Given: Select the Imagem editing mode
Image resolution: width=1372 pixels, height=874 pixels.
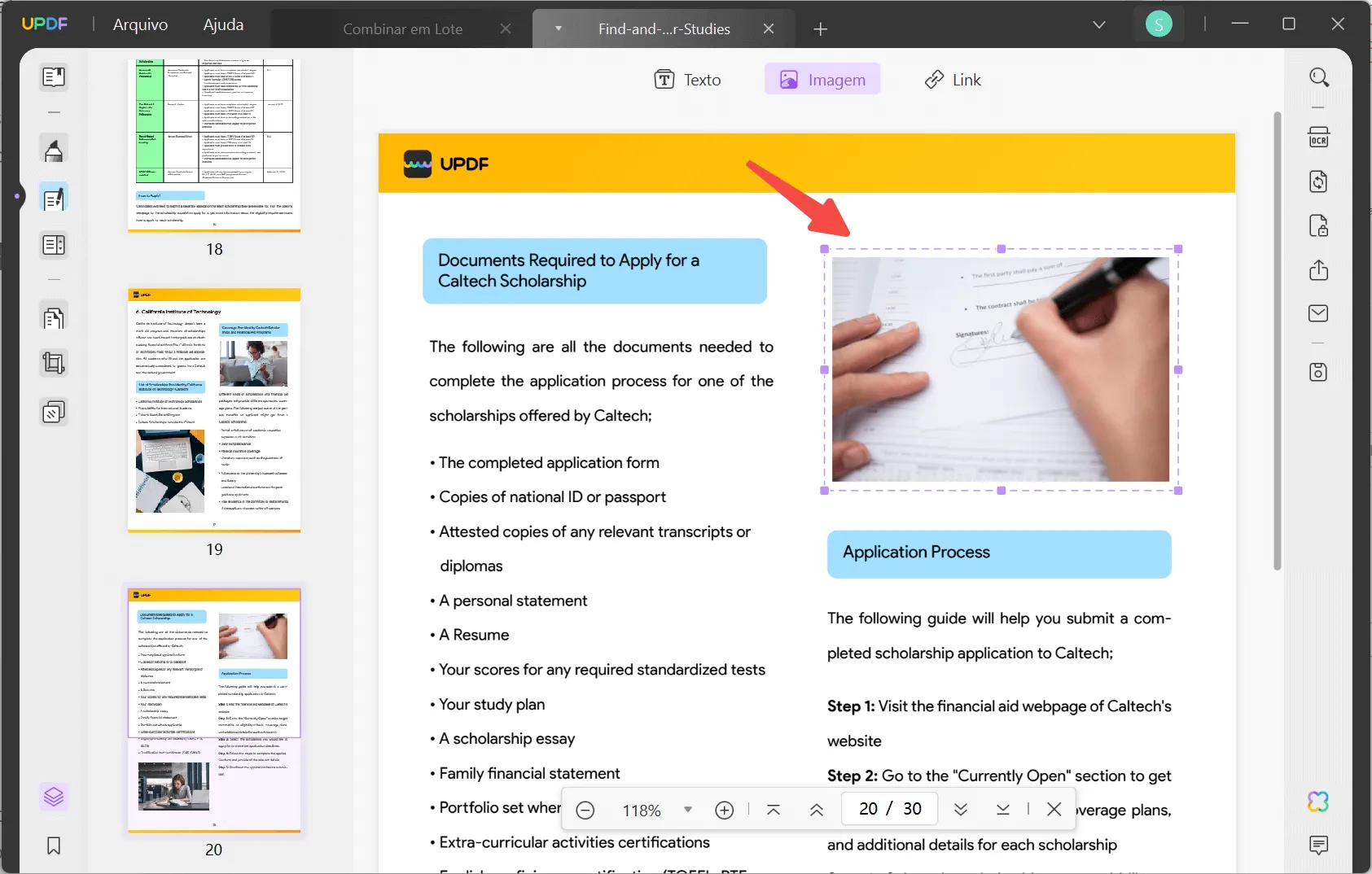Looking at the screenshot, I should coord(824,79).
